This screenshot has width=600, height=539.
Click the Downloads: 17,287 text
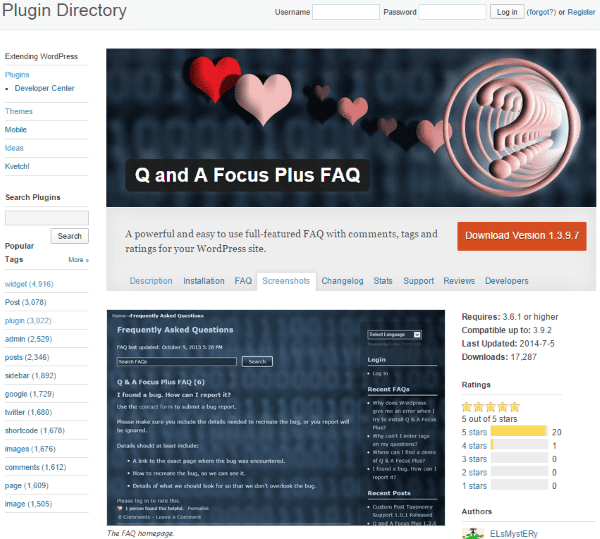(x=499, y=357)
